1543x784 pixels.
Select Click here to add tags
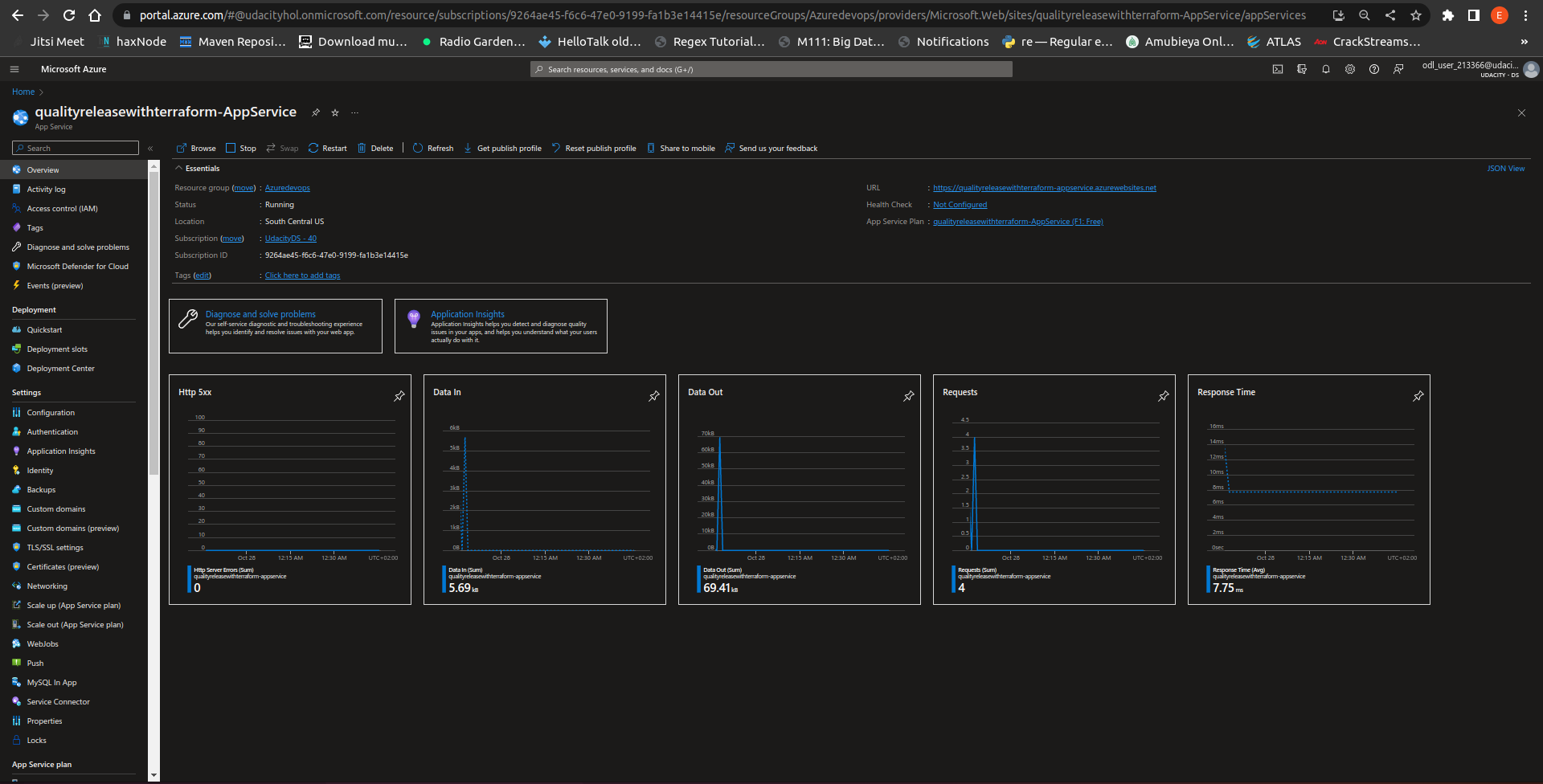tap(302, 276)
